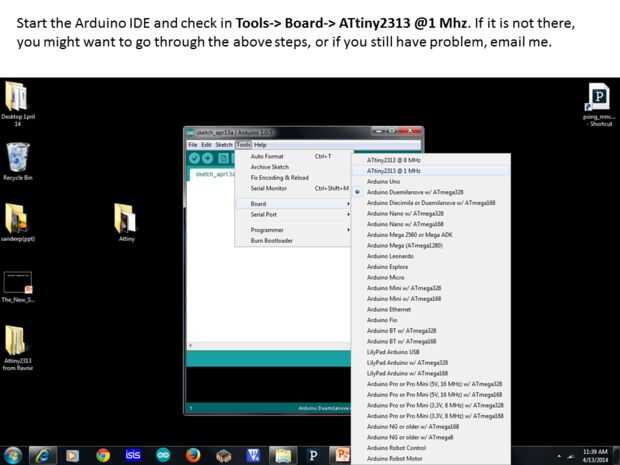620x465 pixels.
Task: Select ATtiny2313 @ 1 MHz board
Action: (x=431, y=171)
